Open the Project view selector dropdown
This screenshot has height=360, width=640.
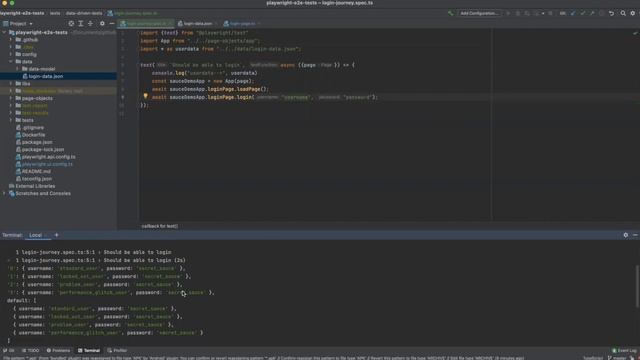pyautogui.click(x=18, y=24)
